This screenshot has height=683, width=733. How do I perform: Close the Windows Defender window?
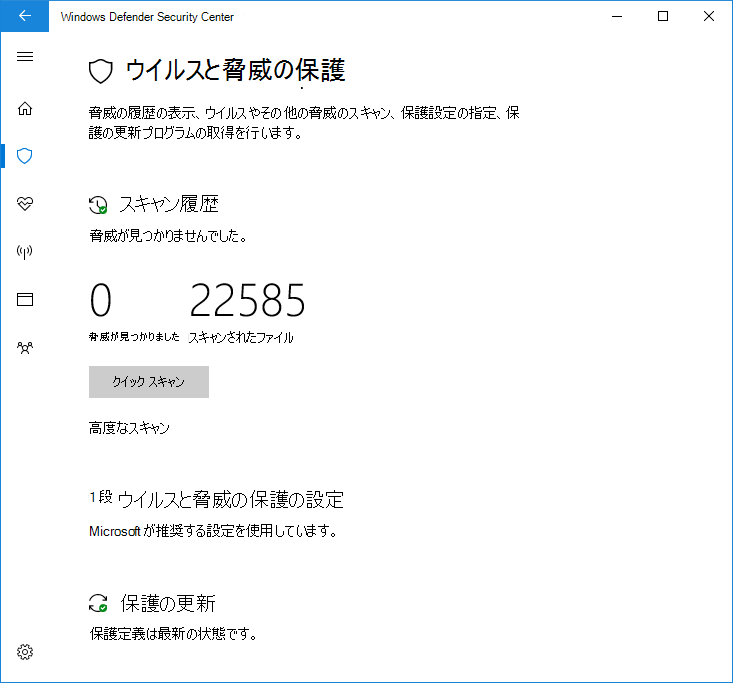709,16
